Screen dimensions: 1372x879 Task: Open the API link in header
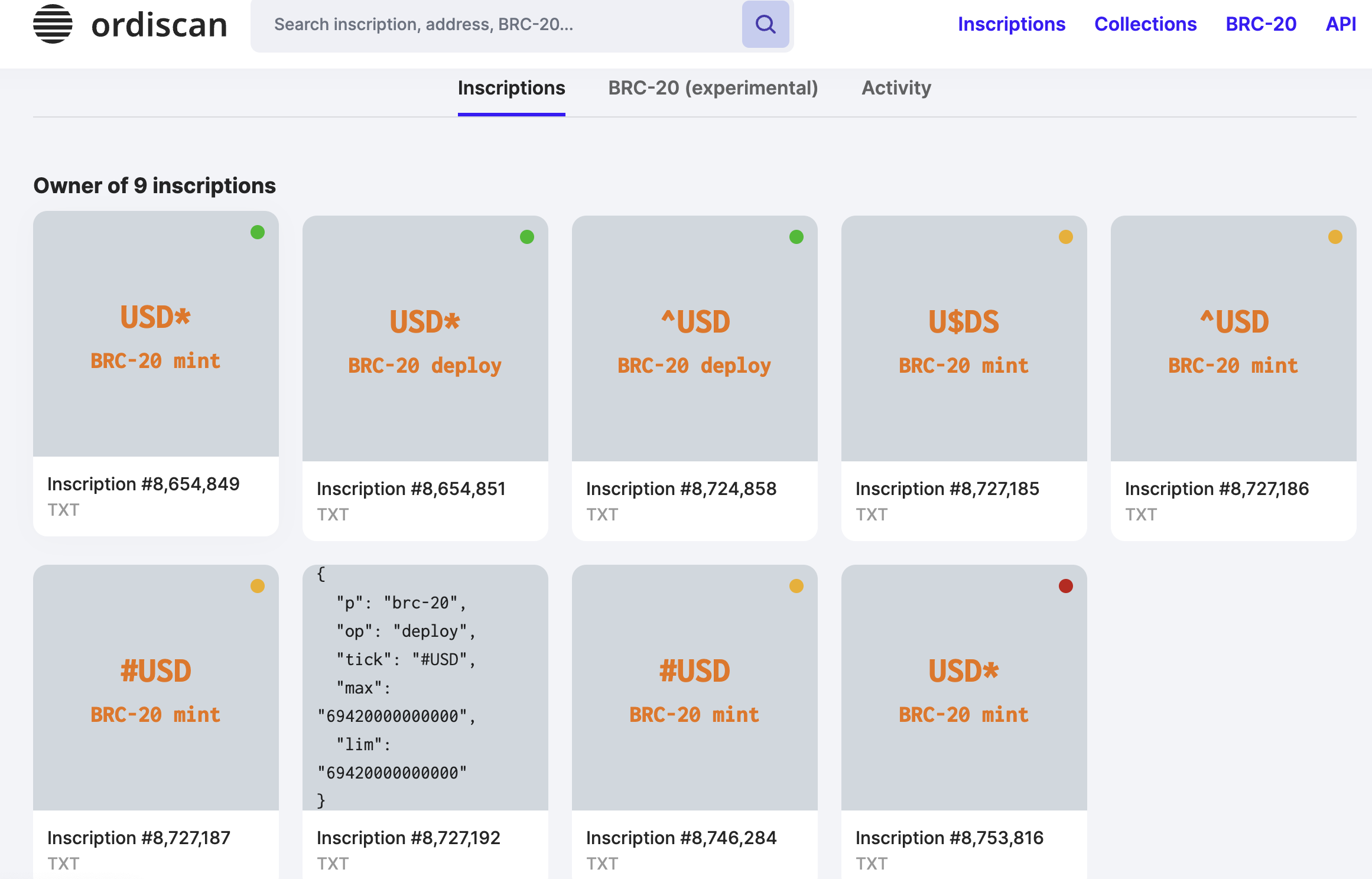click(x=1340, y=24)
